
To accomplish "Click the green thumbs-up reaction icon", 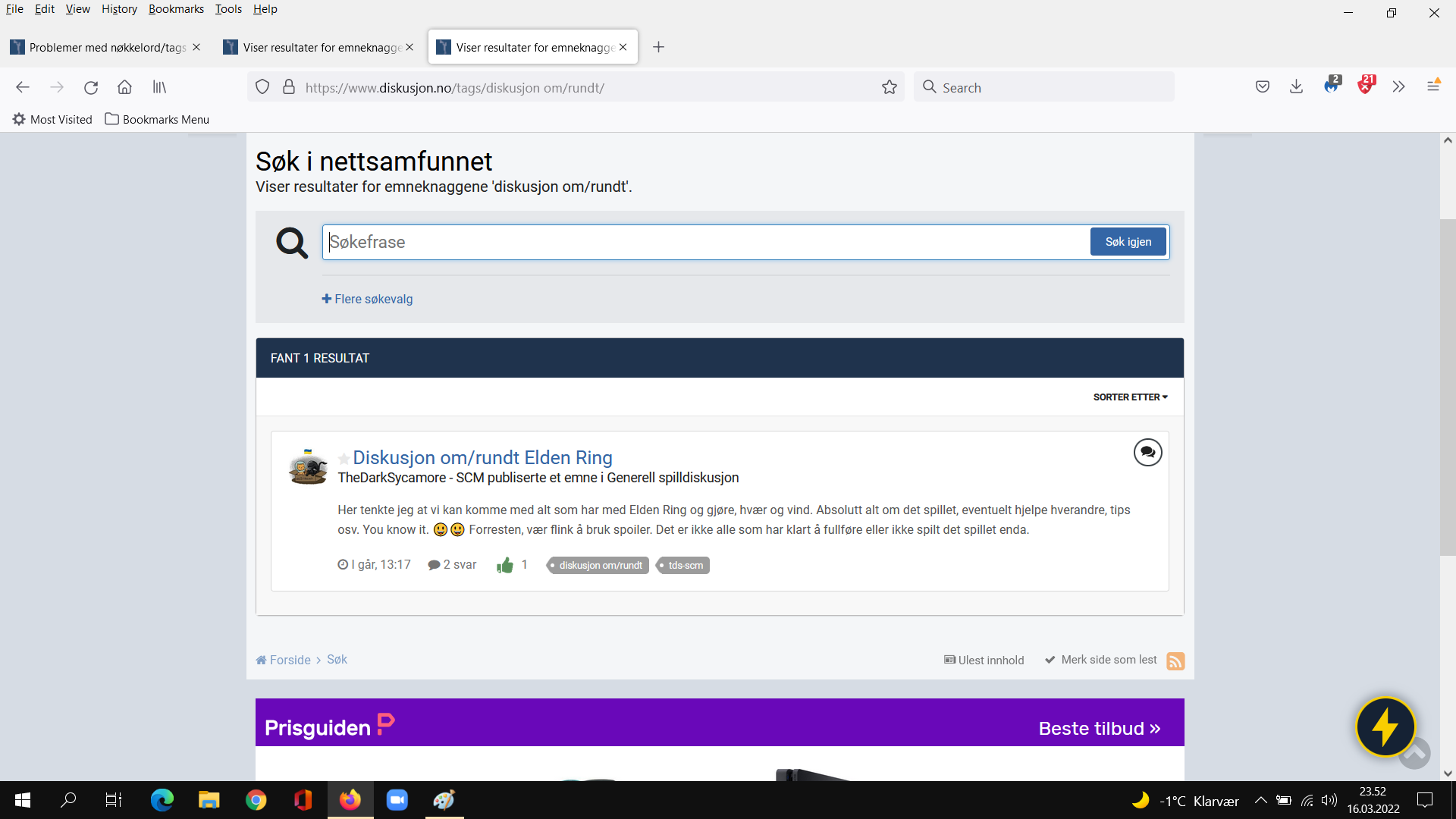I will [x=505, y=565].
